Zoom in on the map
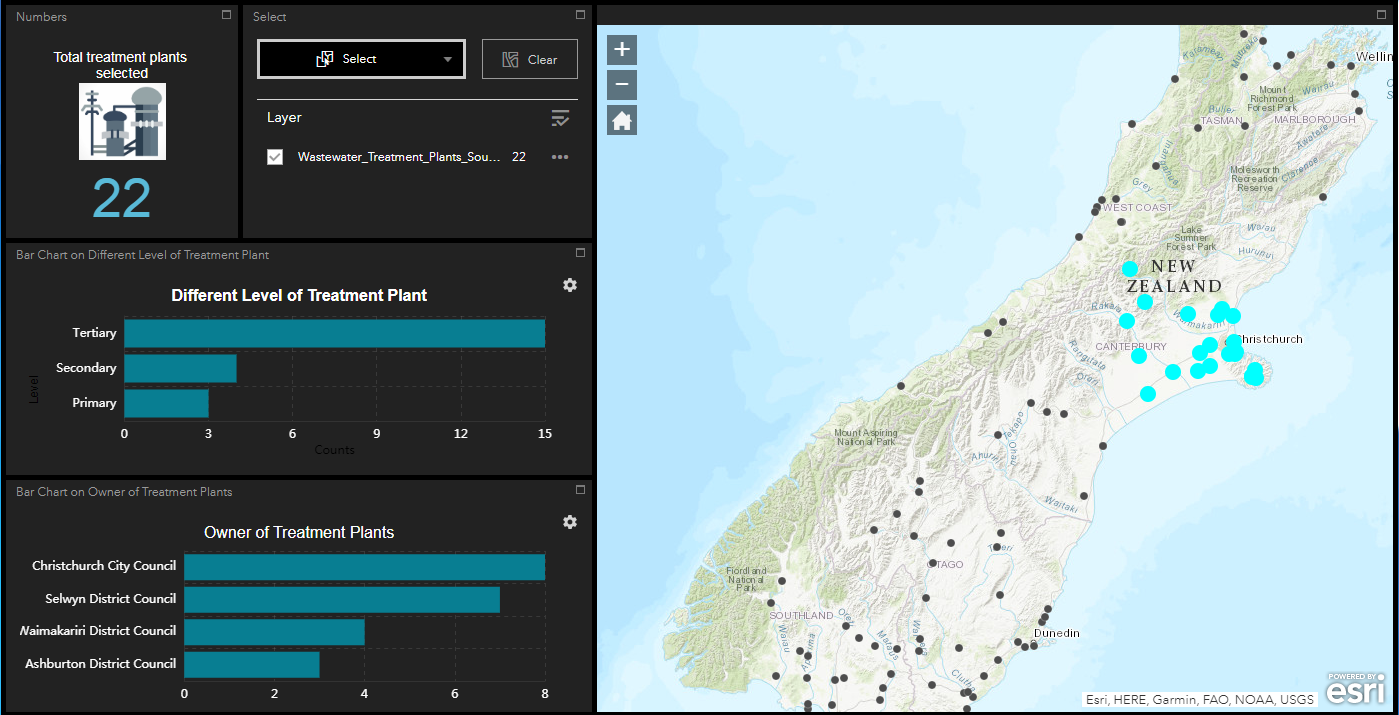 coord(621,49)
